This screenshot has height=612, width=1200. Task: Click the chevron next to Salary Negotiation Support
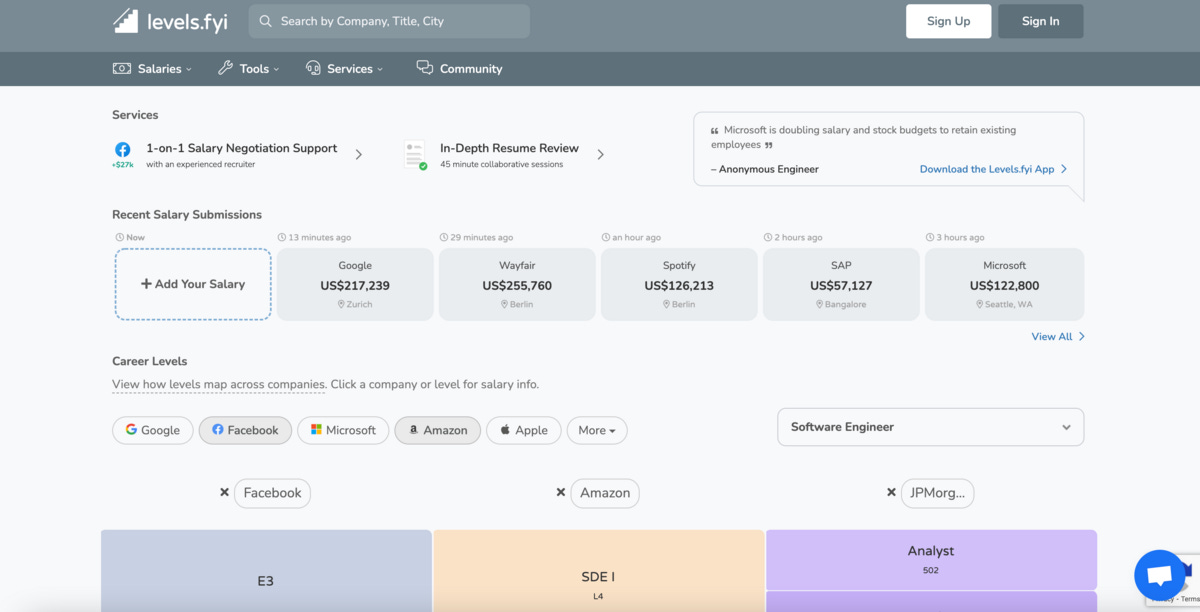(359, 155)
